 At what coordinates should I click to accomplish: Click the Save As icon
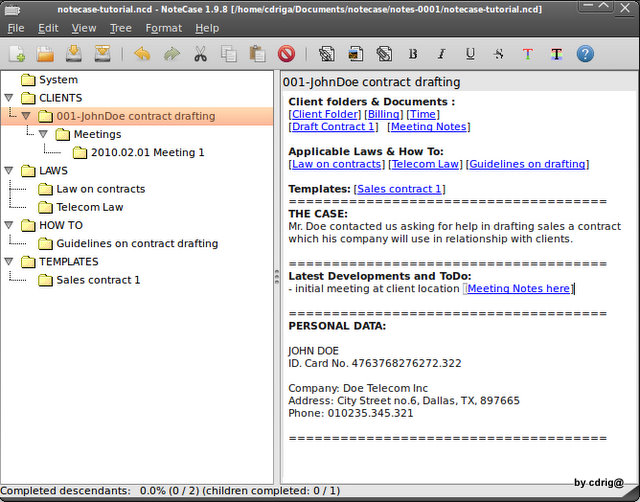102,54
